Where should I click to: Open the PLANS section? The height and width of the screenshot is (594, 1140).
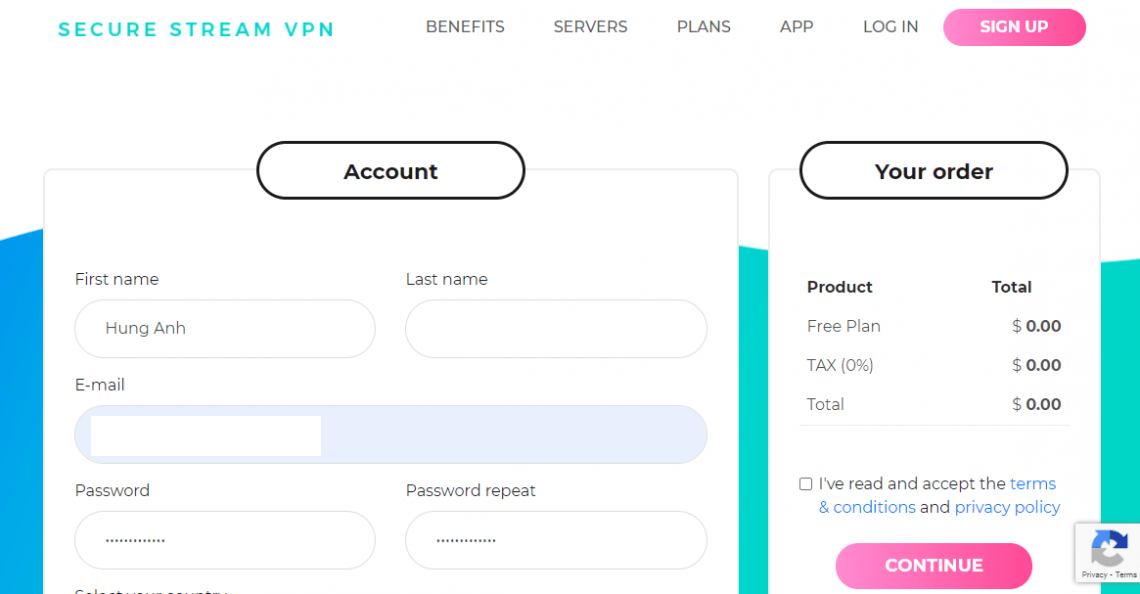tap(703, 27)
